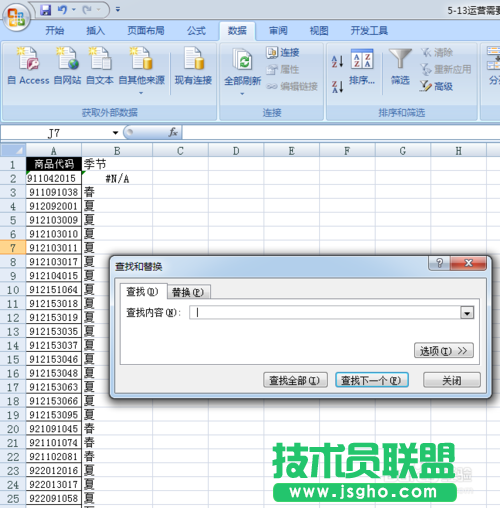Open undo history dropdown arrow
The image size is (500, 508).
click(74, 10)
